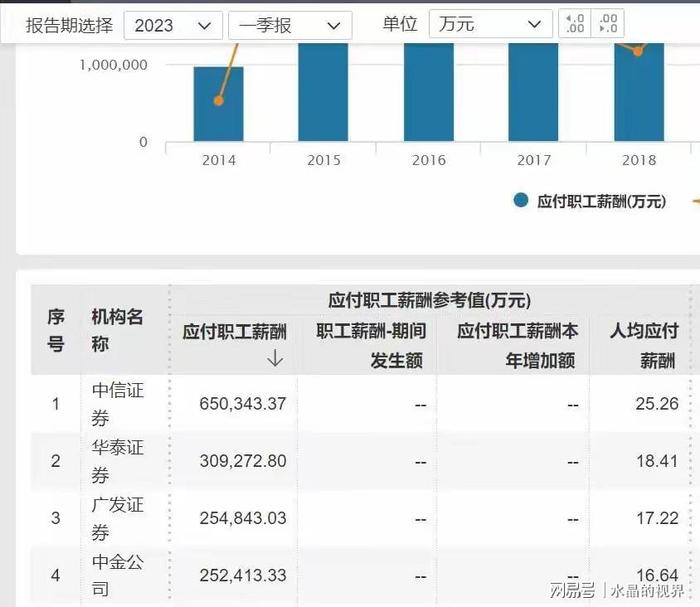This screenshot has height=607, width=700.
Task: Open the 一季报 report period dropdown
Action: coord(290,25)
